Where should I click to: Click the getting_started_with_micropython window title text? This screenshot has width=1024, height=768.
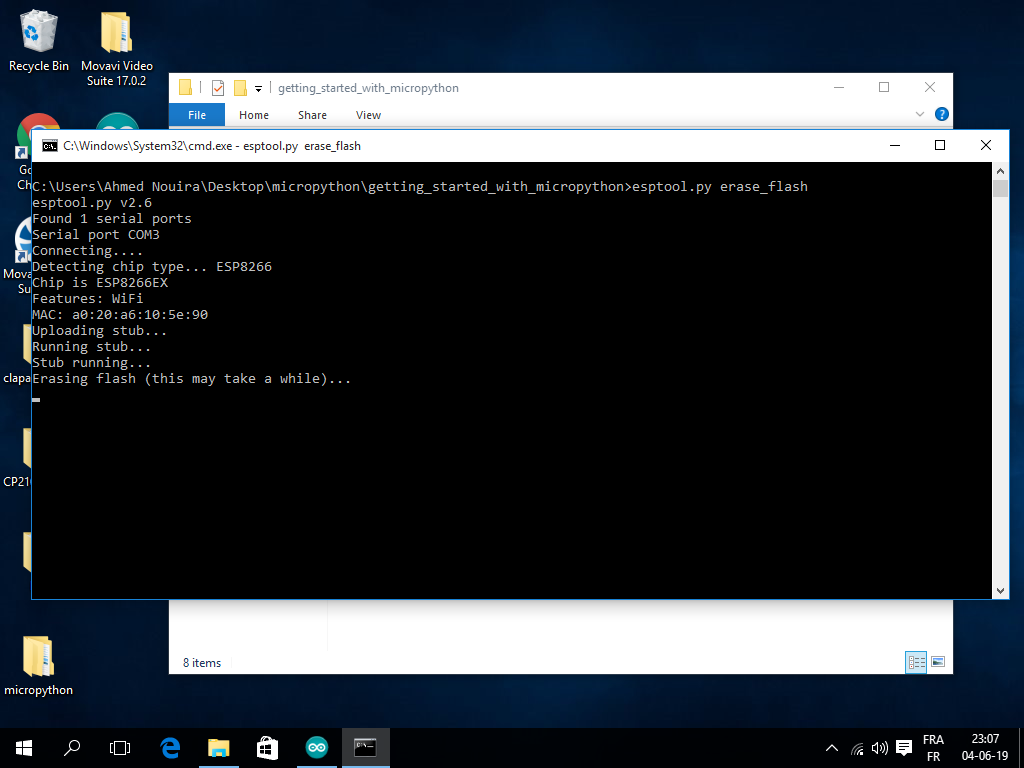[368, 88]
